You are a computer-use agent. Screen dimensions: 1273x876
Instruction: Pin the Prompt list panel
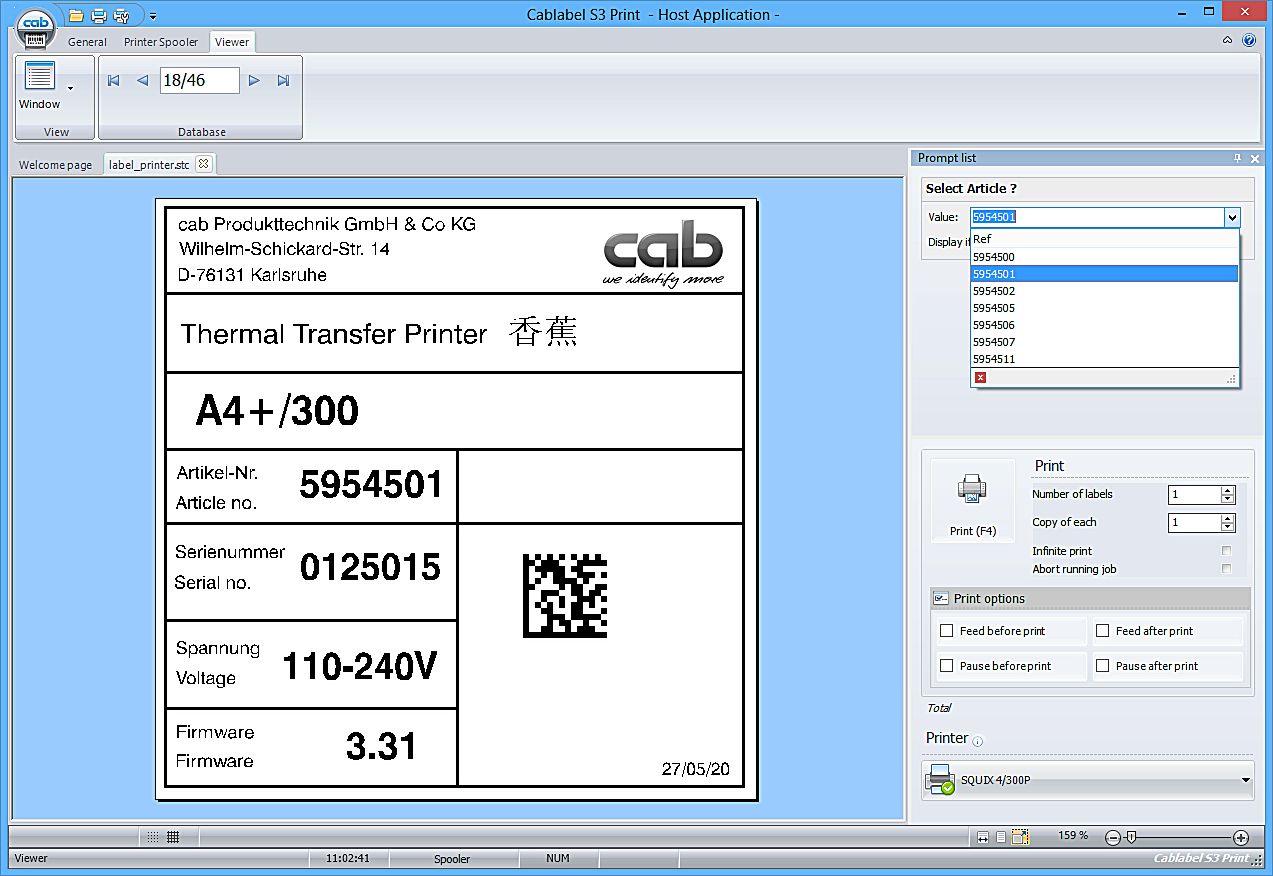click(1237, 158)
